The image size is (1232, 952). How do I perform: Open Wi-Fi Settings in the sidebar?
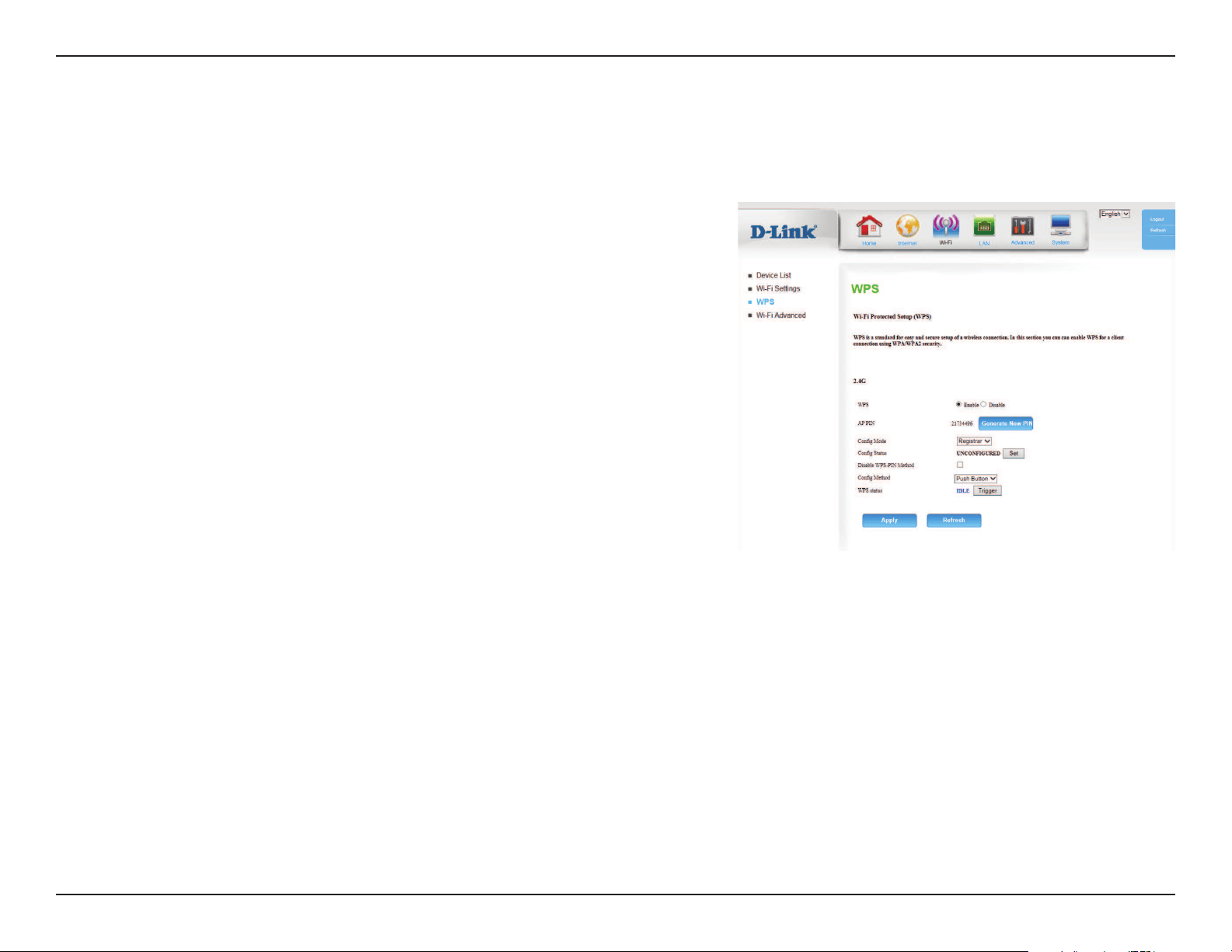point(778,288)
